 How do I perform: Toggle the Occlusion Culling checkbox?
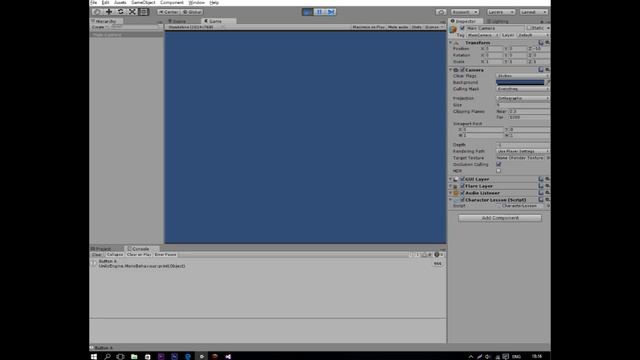coord(498,164)
